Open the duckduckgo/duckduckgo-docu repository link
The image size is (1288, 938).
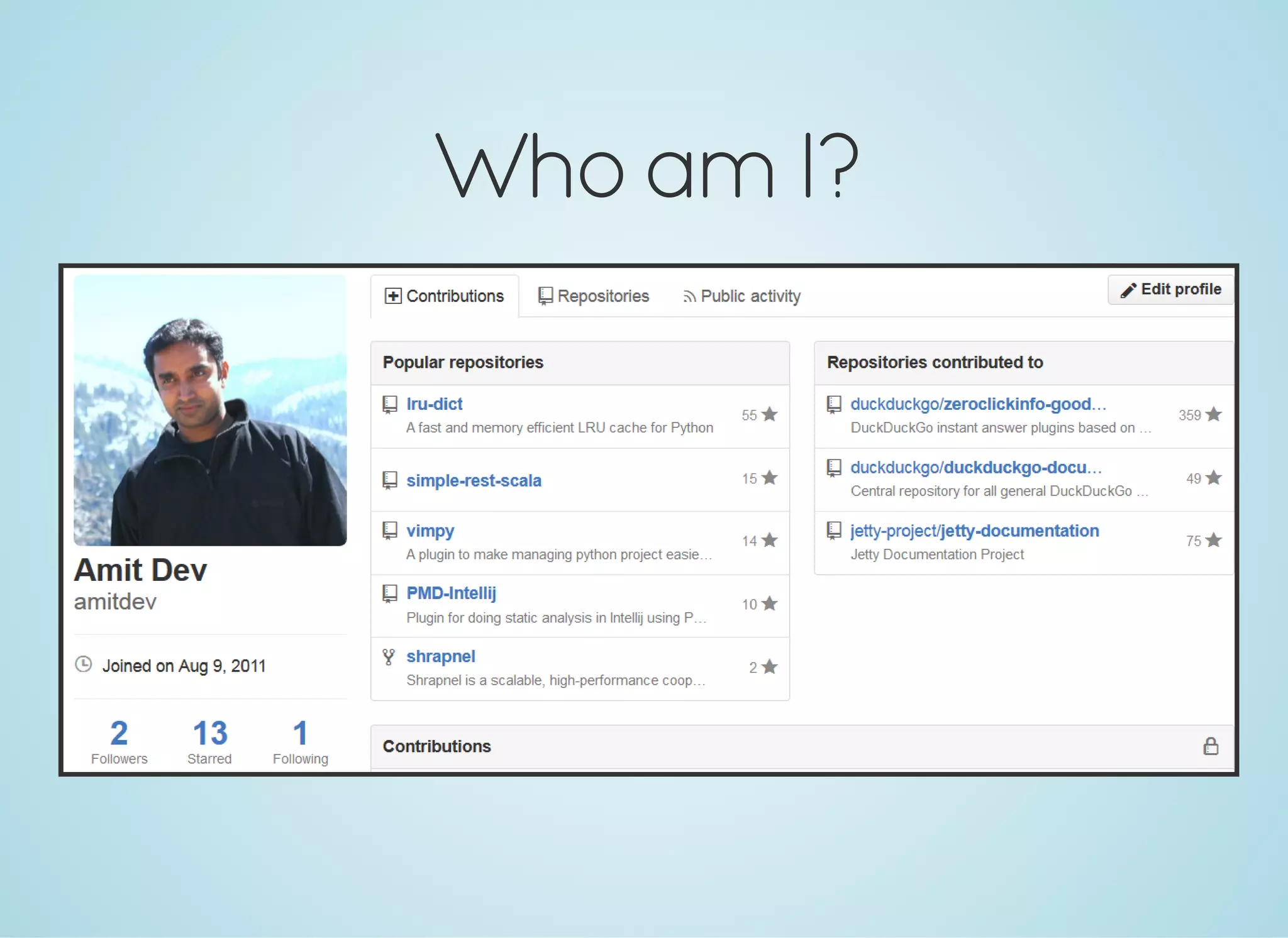coord(975,468)
